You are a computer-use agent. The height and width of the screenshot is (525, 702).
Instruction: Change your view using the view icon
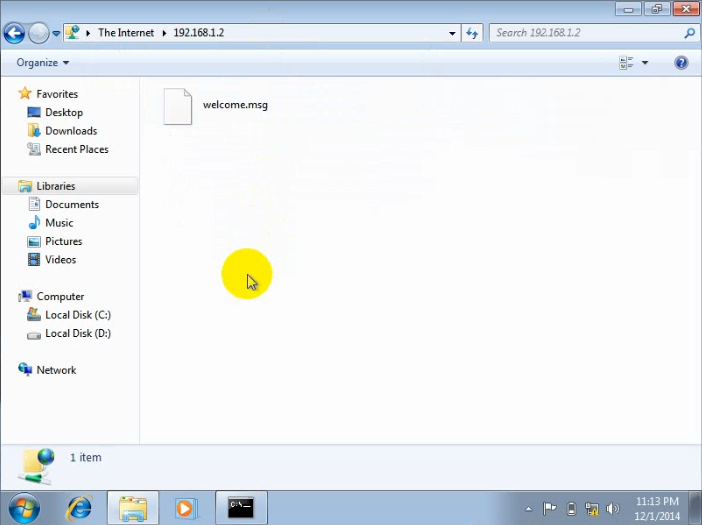(x=626, y=63)
